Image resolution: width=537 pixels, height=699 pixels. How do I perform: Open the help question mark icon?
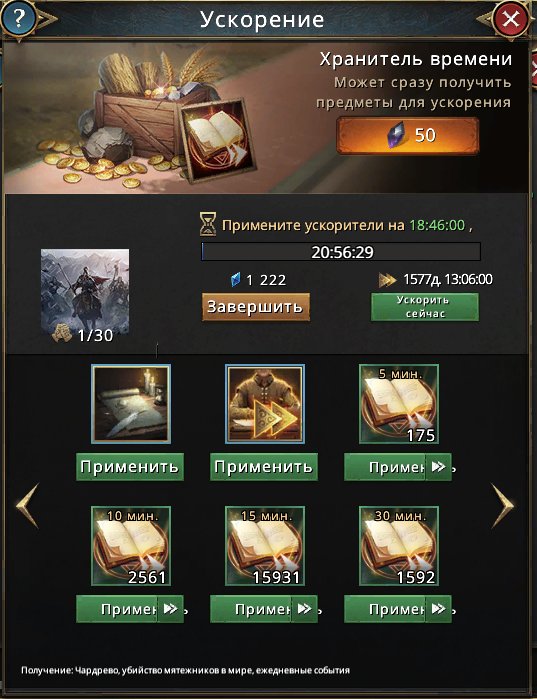(19, 19)
